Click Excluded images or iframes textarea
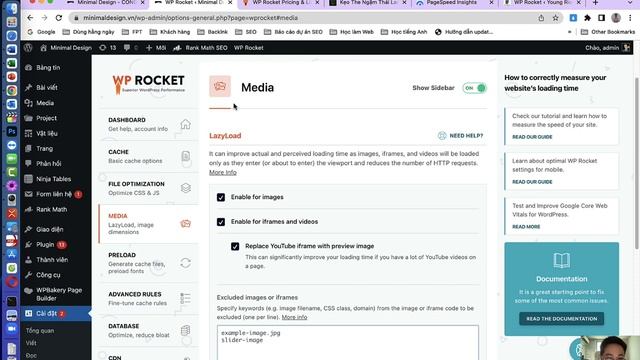The image size is (640, 360). coord(348,342)
